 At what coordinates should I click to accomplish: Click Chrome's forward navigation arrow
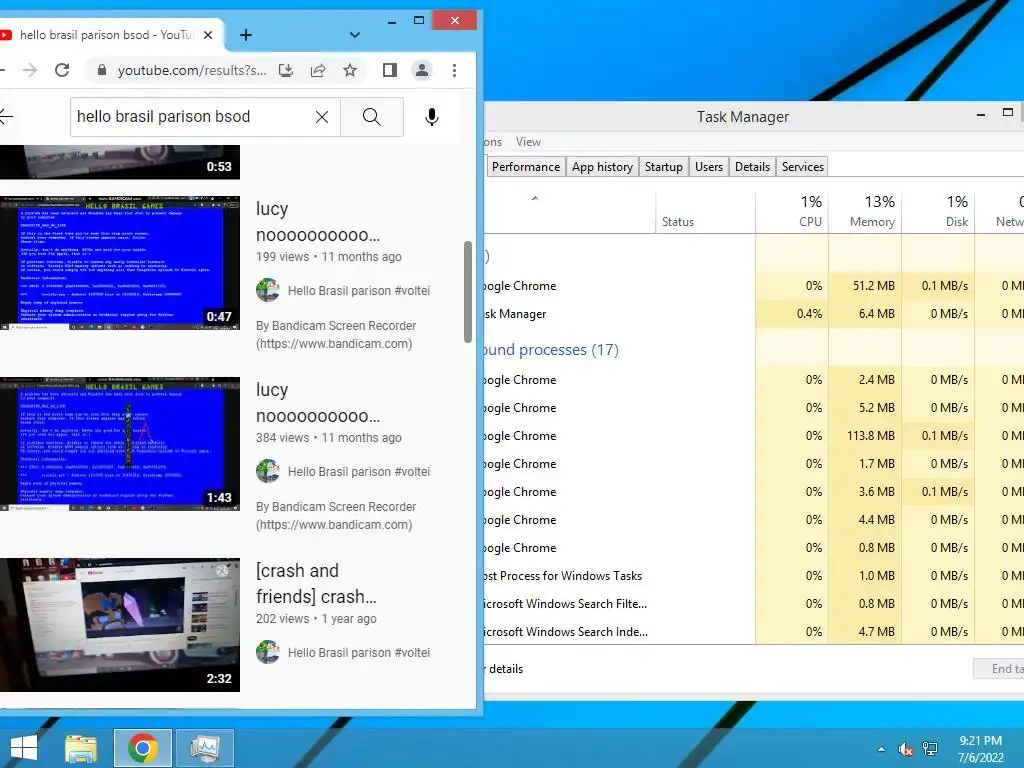tap(30, 70)
